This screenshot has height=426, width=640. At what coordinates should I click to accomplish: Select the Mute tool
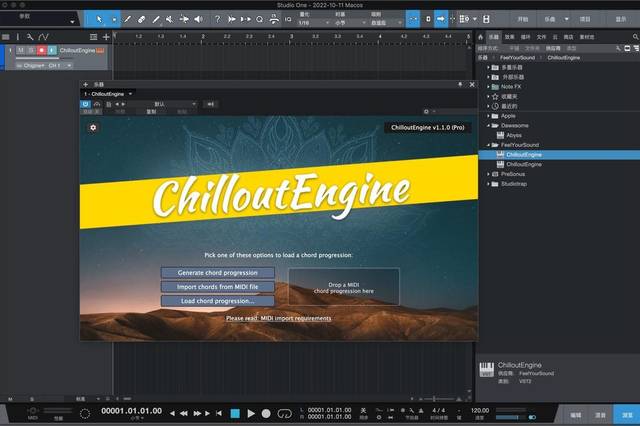[169, 19]
